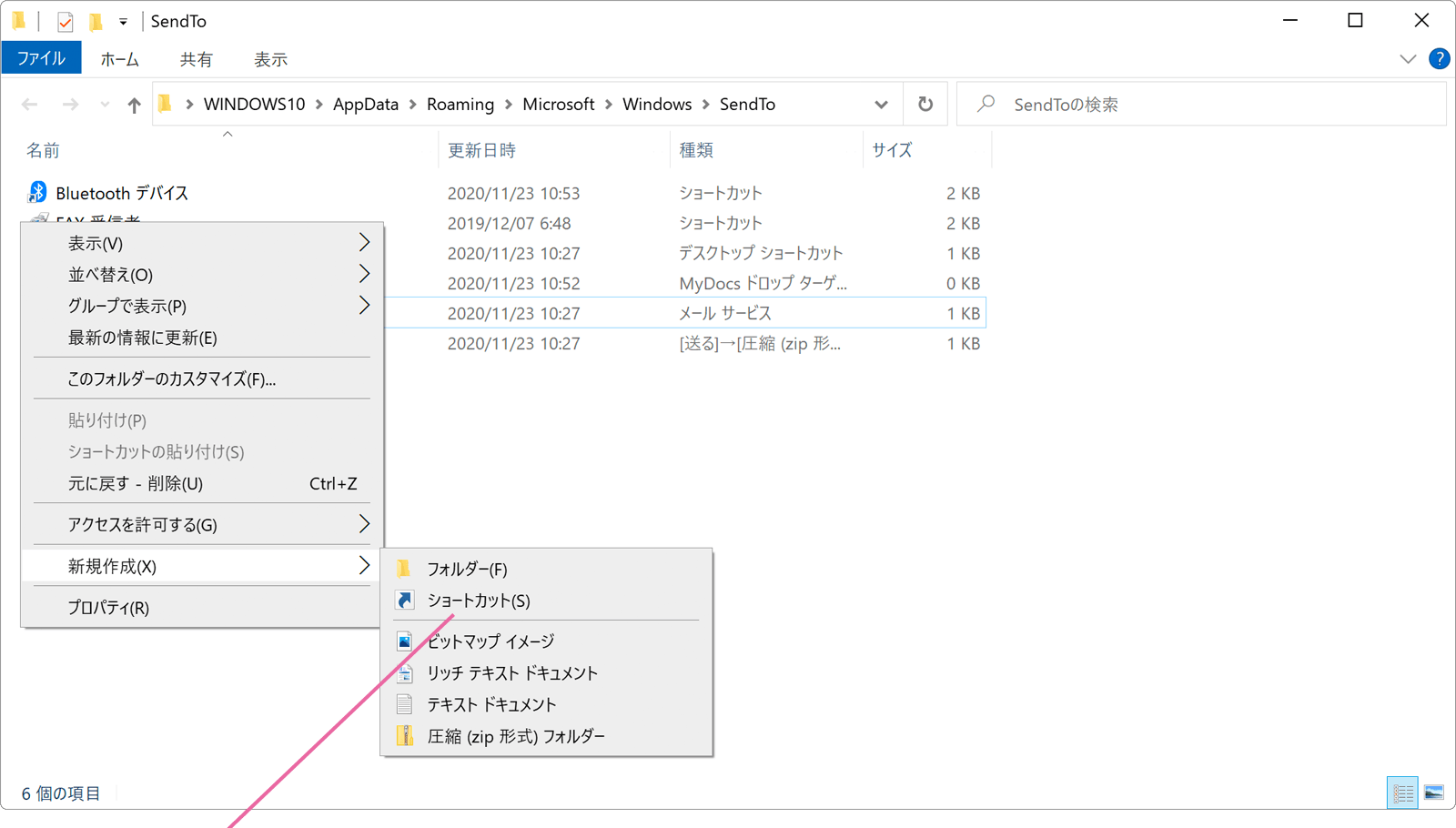This screenshot has width=1456, height=828.
Task: Switch to large icons view in status bar
Action: click(1434, 793)
